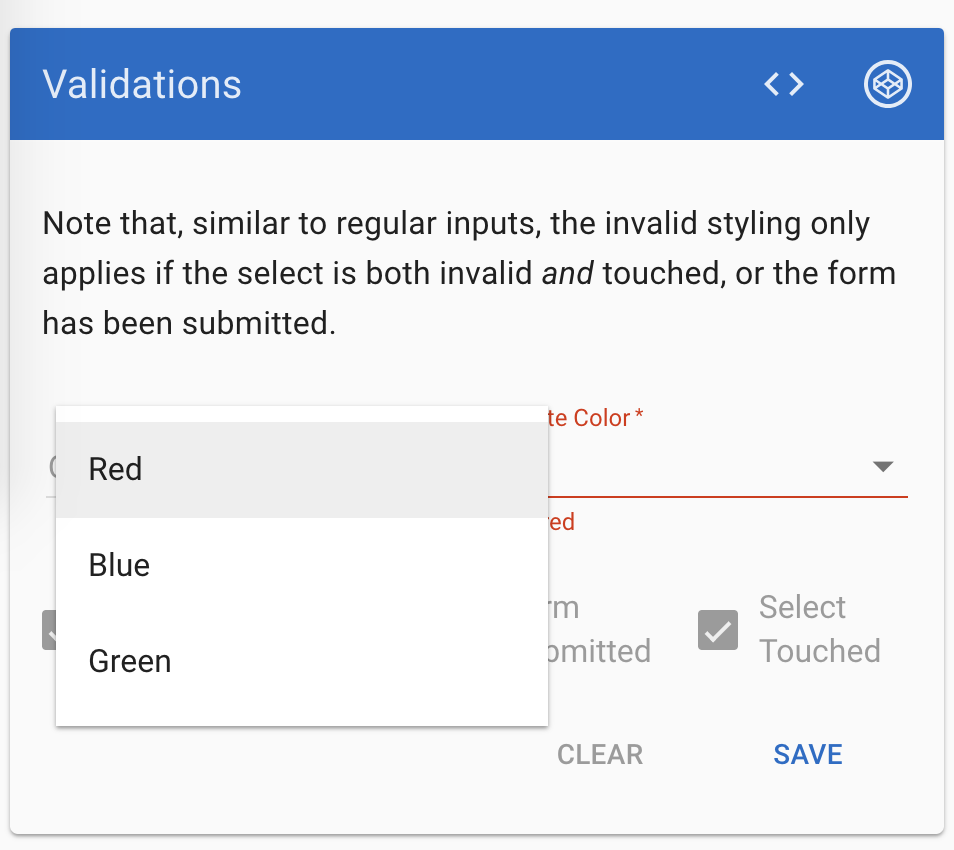This screenshot has width=954, height=850.
Task: Click the checkmark icon in Select Touched checkbox
Action: coord(716,629)
